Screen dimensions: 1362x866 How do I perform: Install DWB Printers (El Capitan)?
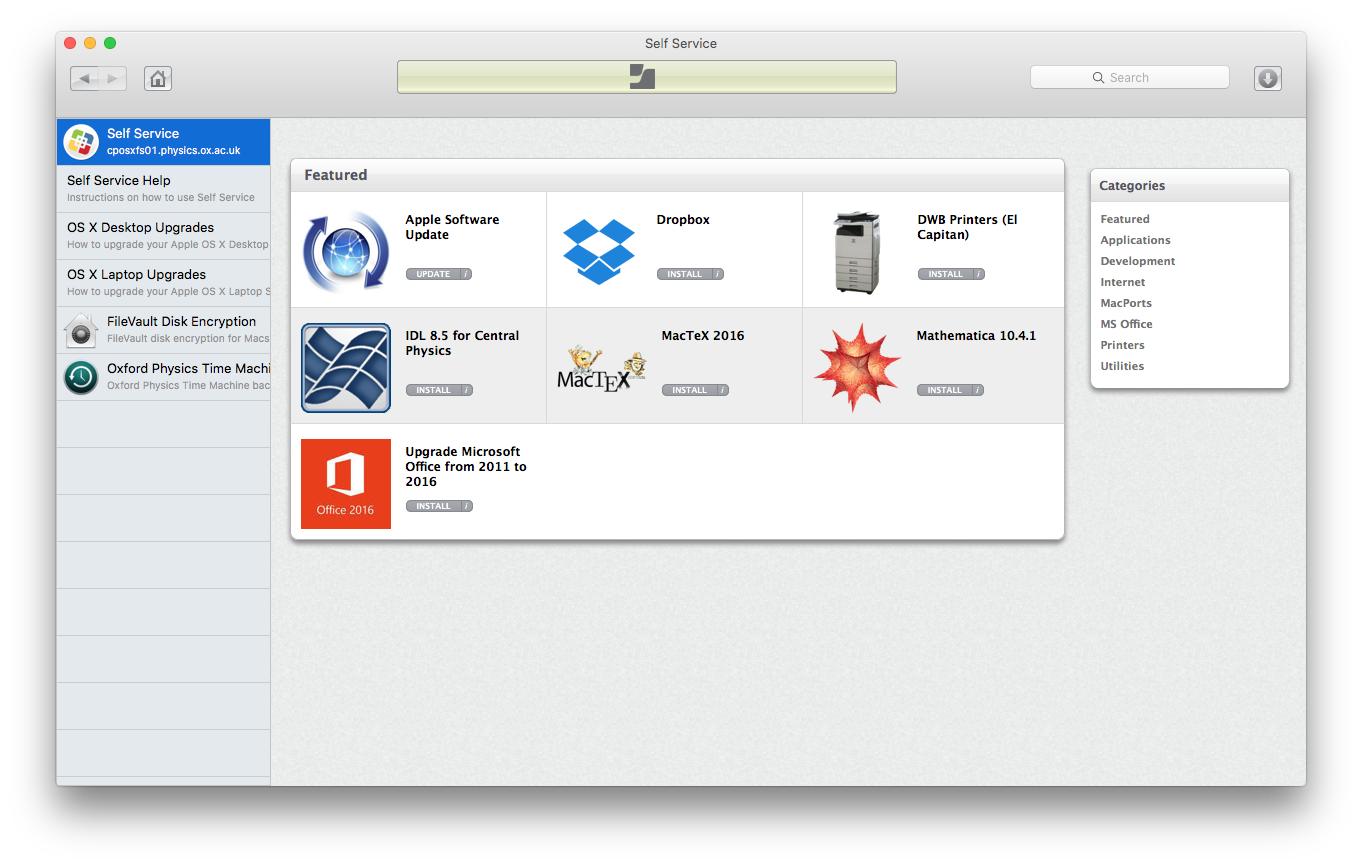point(945,274)
